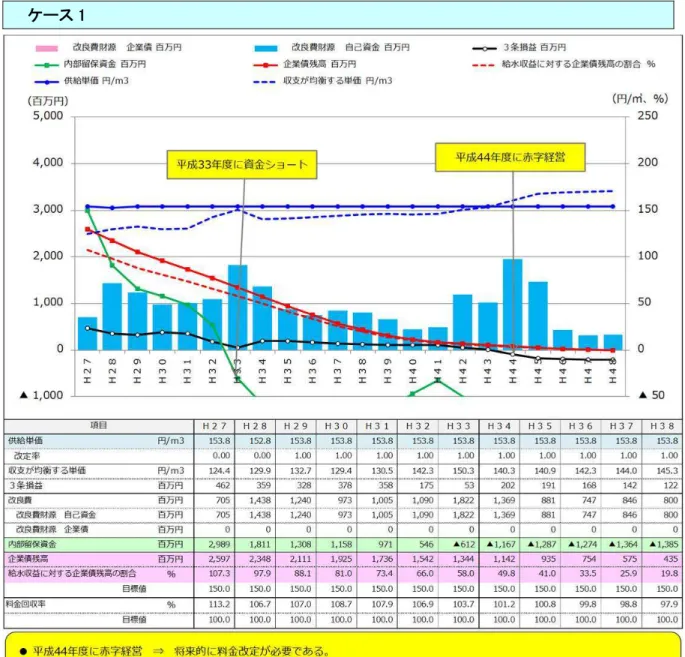Click the H33 table column header

coord(458,426)
